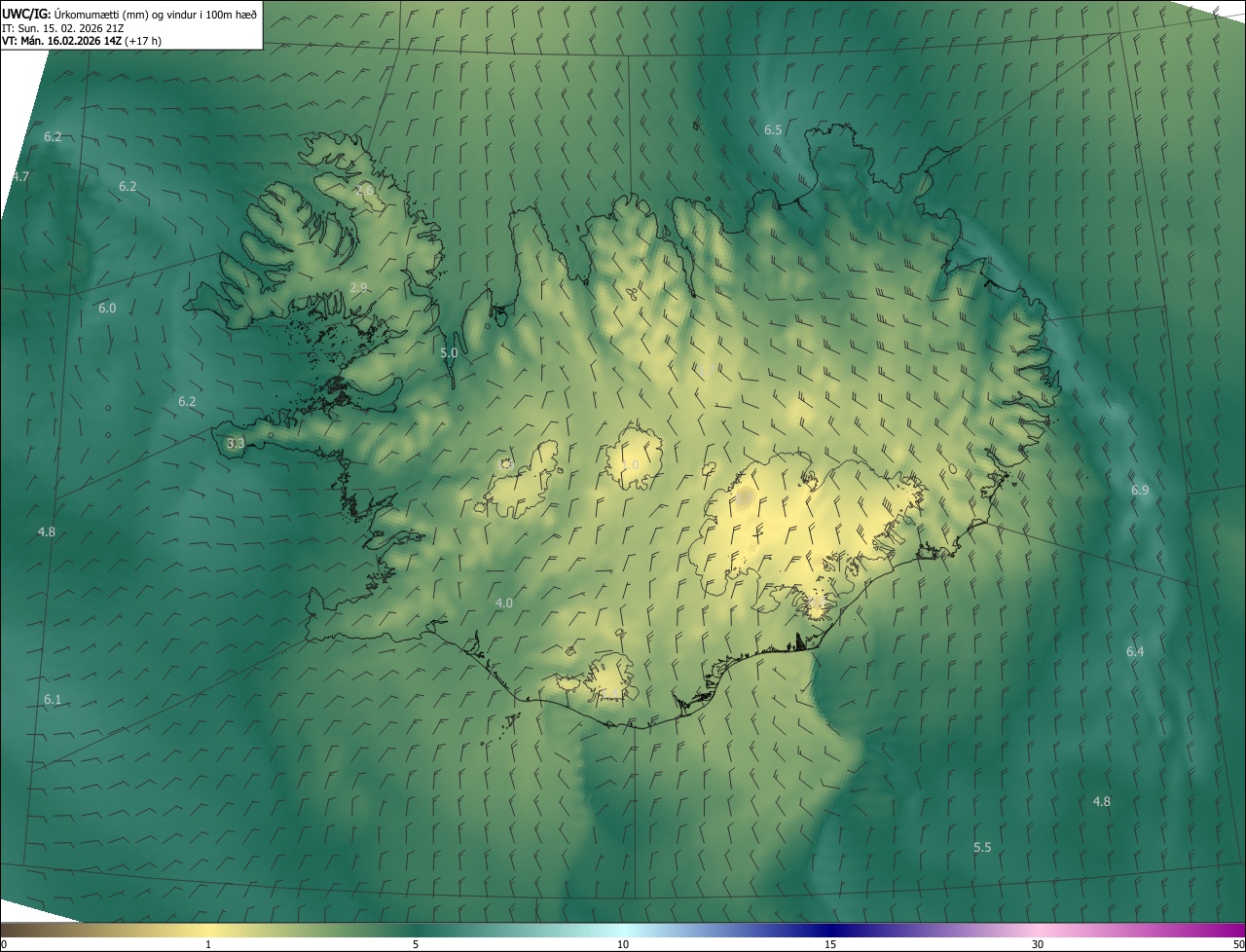Click the 50 tick on the color scale
Screen dimensions: 1246x952
(x=1238, y=944)
